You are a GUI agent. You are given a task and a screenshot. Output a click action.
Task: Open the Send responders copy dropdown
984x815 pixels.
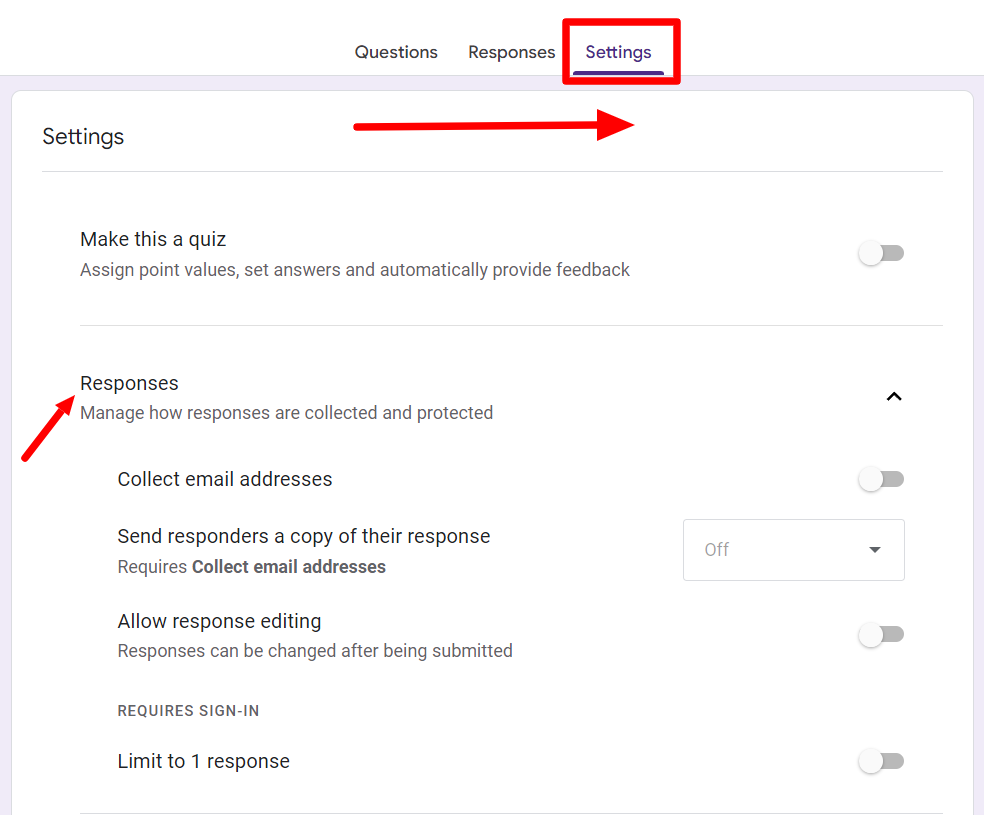click(x=793, y=550)
